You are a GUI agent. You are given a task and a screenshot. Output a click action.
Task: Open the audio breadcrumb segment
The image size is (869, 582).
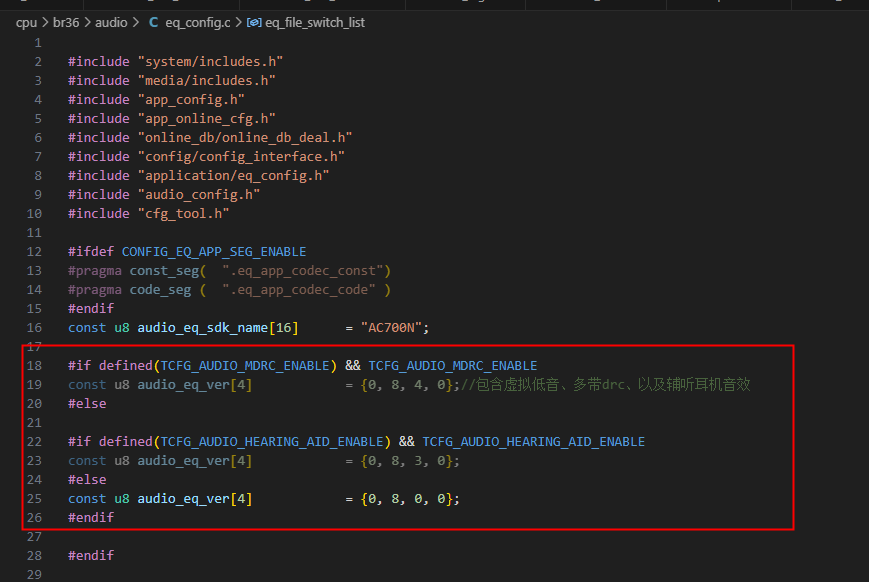tap(111, 23)
